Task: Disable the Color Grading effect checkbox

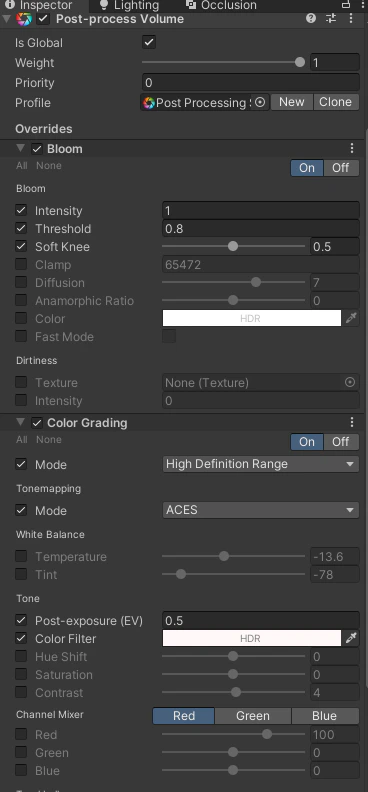Action: (x=37, y=423)
